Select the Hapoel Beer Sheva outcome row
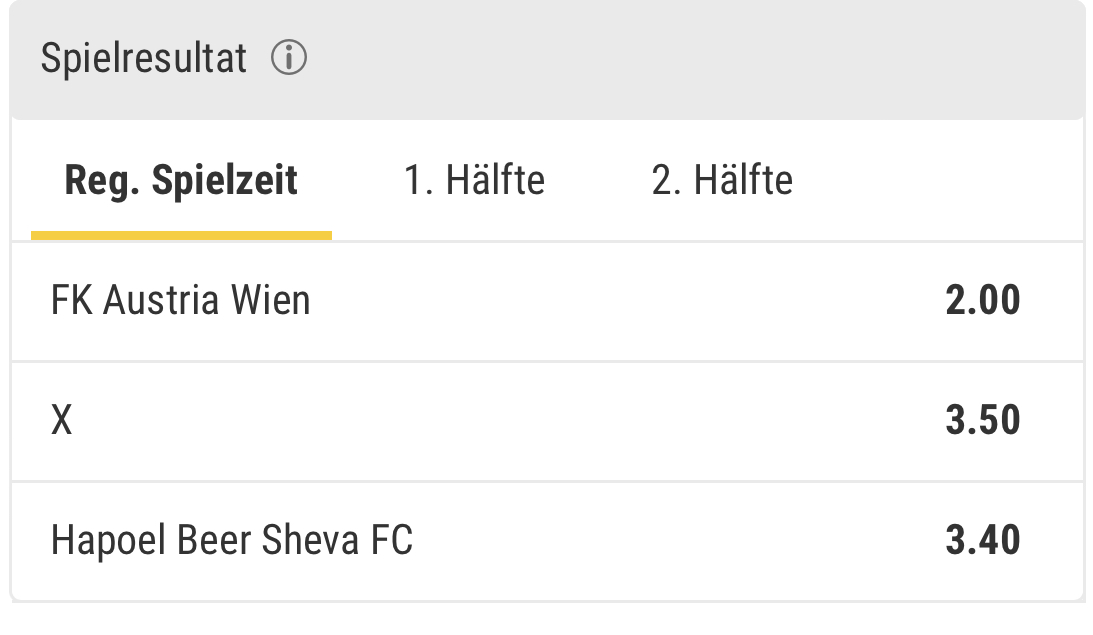Screen dimensions: 1093x635 (547, 542)
